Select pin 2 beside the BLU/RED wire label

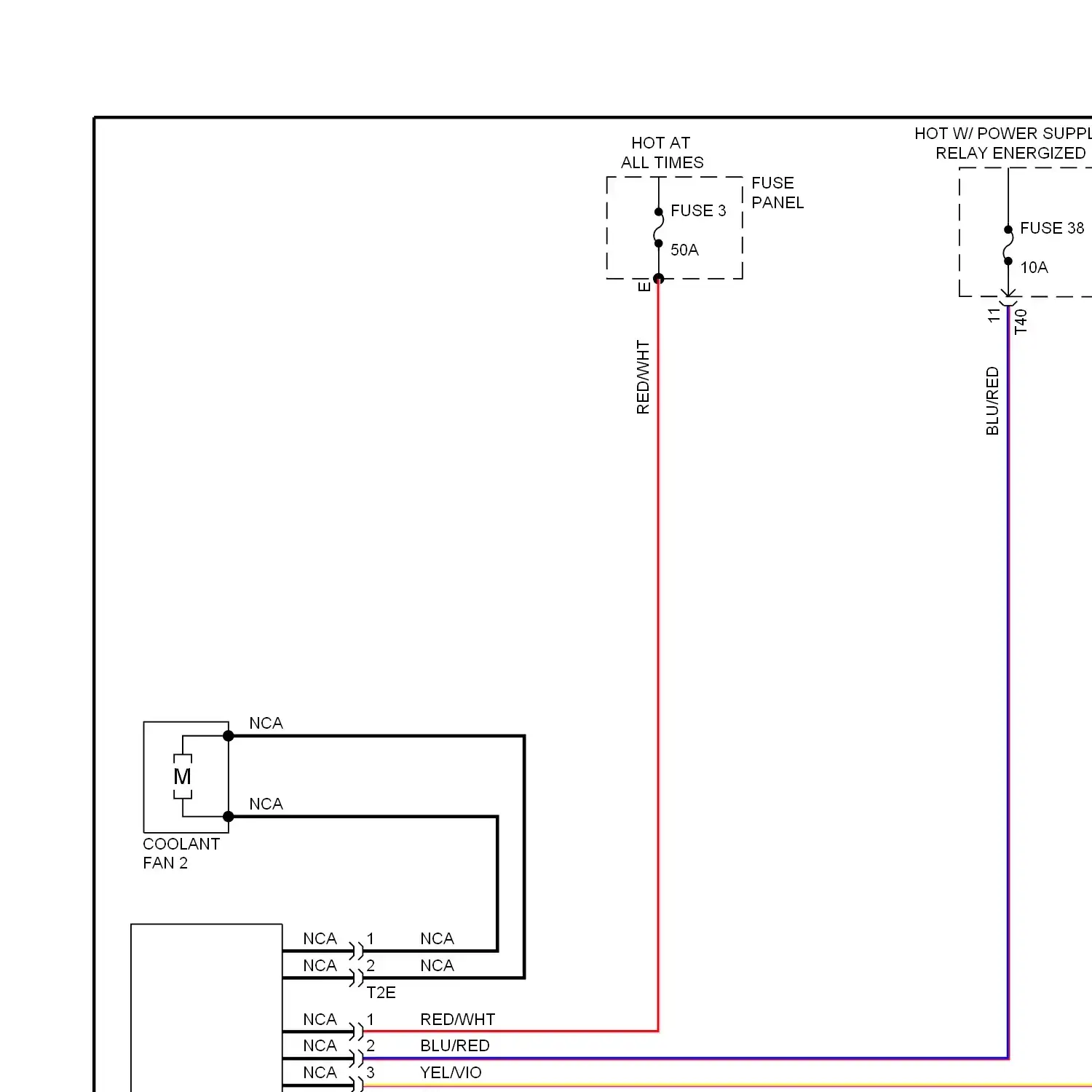tap(371, 1046)
